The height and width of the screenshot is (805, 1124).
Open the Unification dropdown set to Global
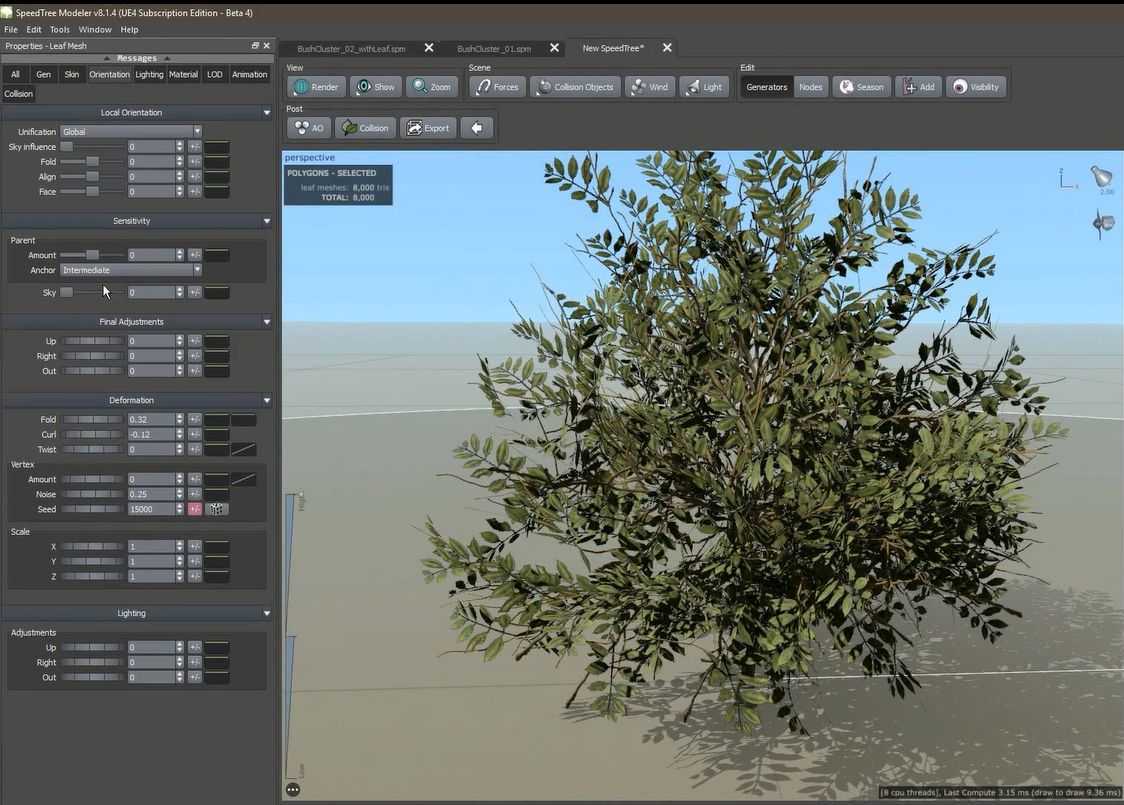130,132
